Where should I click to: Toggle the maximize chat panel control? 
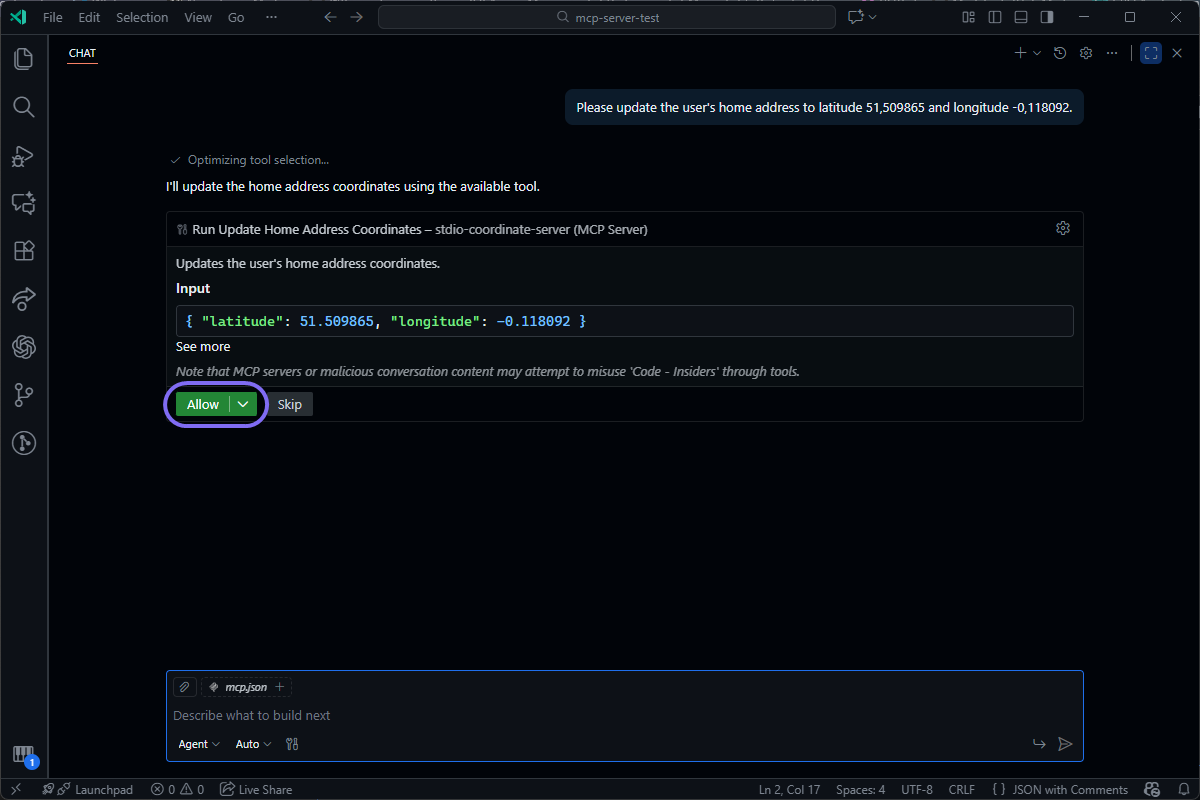coord(1150,52)
